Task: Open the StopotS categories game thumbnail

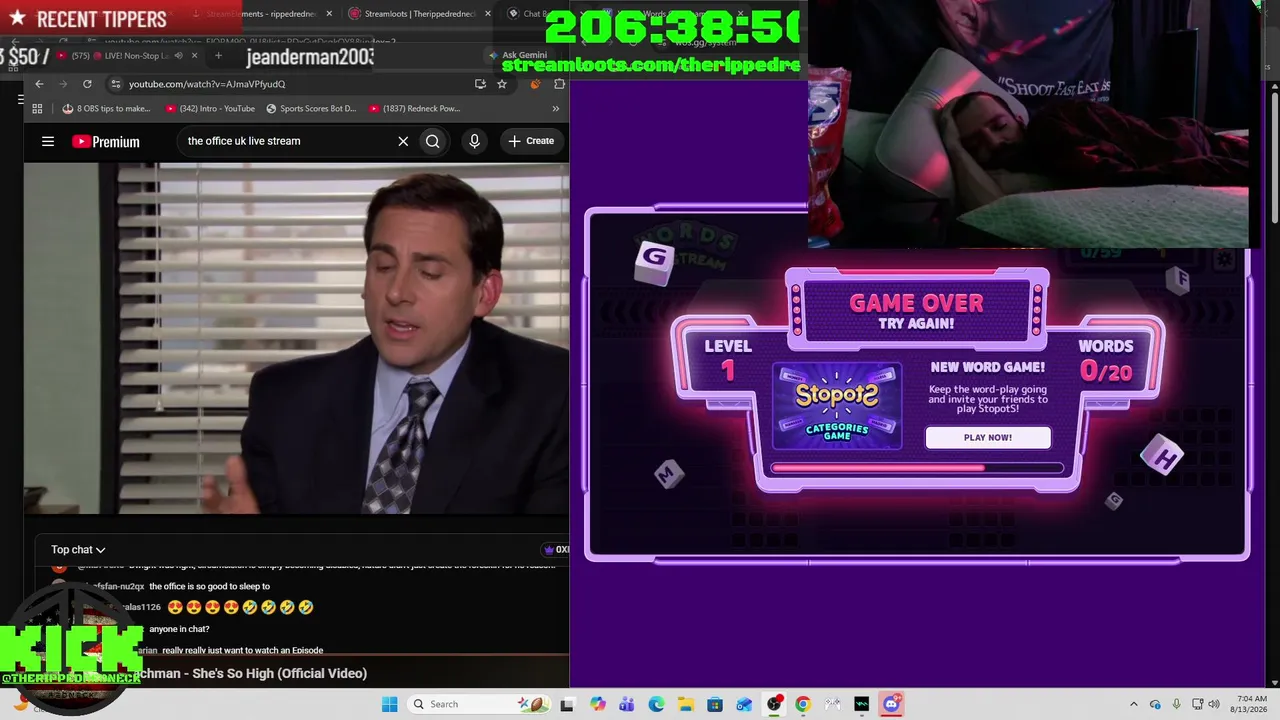Action: (837, 406)
